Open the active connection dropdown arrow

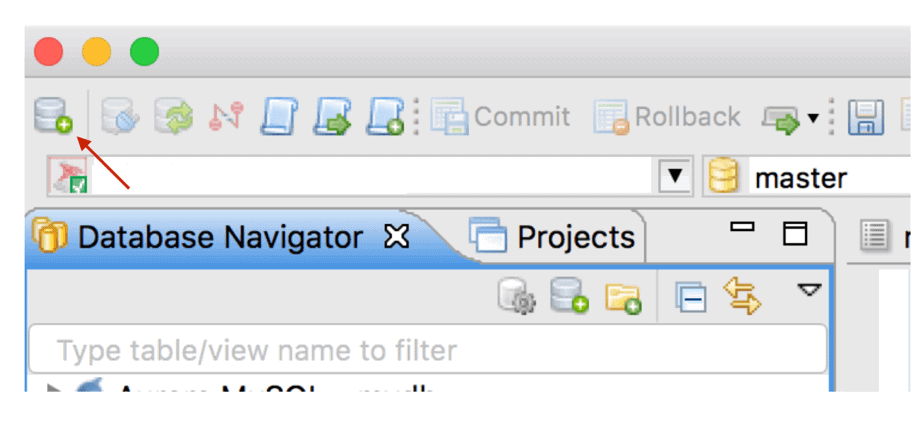click(675, 176)
